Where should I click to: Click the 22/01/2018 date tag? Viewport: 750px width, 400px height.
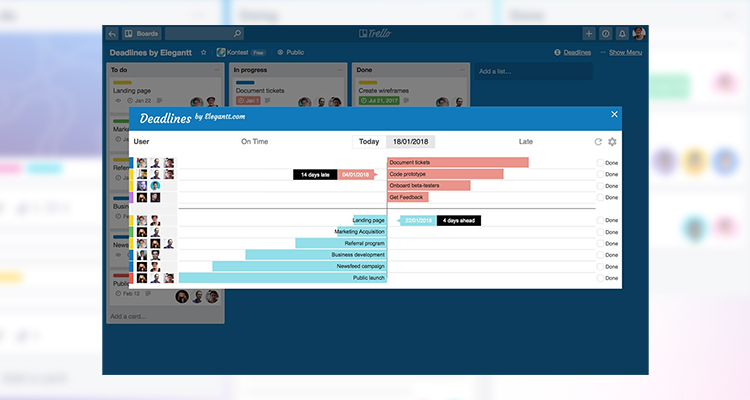point(418,220)
